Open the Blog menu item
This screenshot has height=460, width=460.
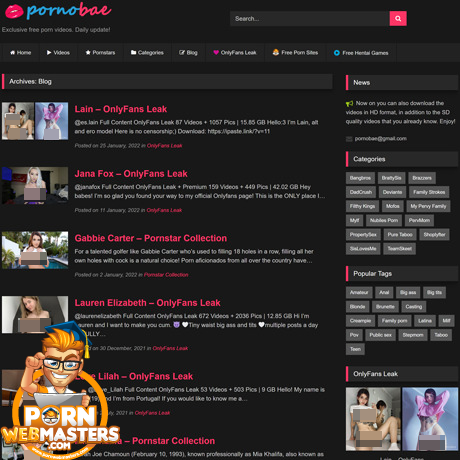(188, 53)
